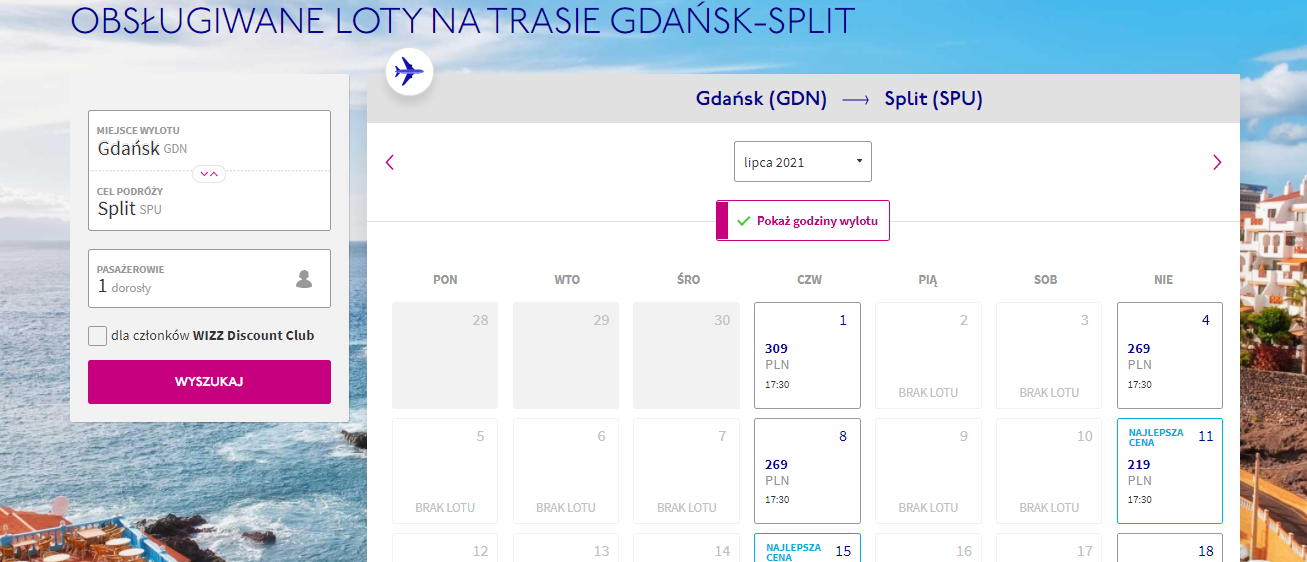The image size is (1307, 562).
Task: Select the July 18 calendar cell
Action: click(x=1169, y=548)
